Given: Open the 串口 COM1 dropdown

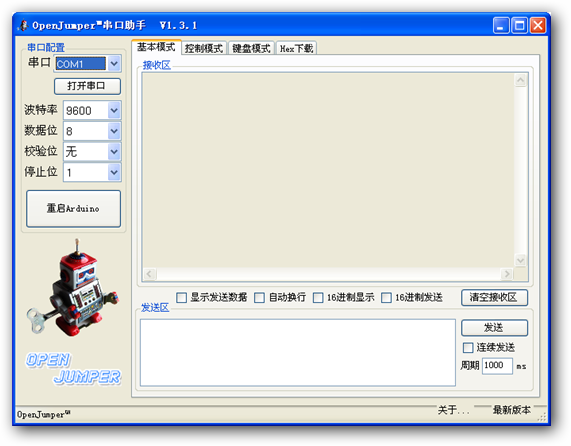Looking at the screenshot, I should [x=114, y=64].
